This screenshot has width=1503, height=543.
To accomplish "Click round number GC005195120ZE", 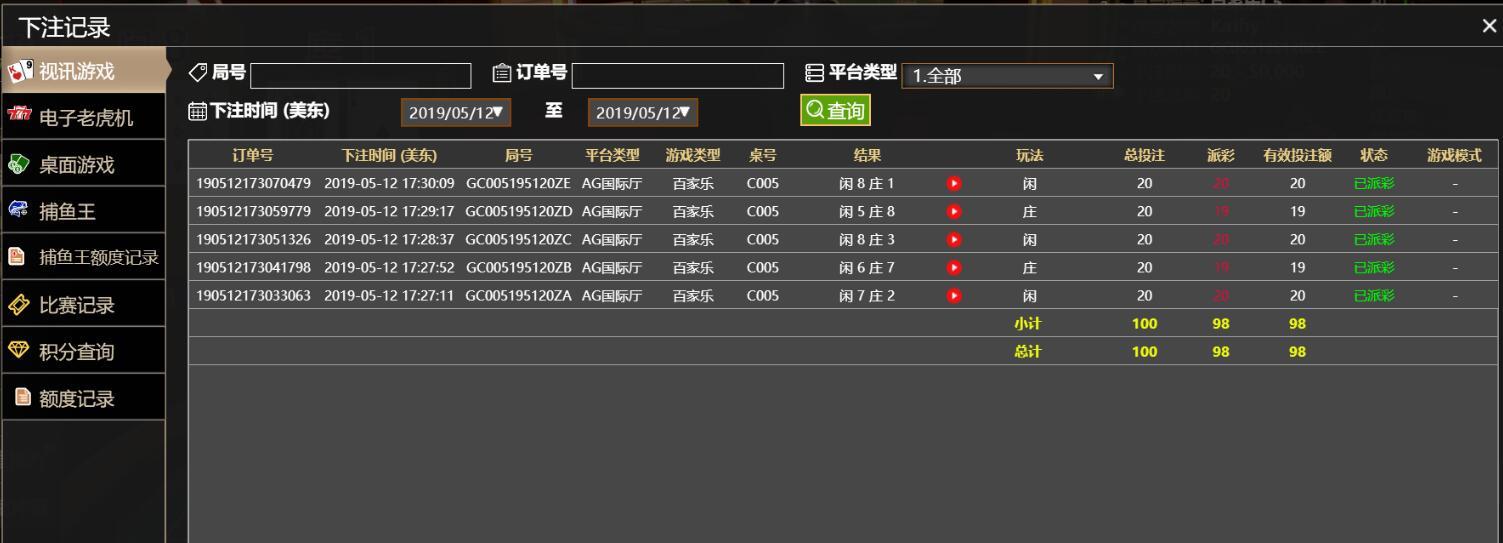I will click(518, 183).
